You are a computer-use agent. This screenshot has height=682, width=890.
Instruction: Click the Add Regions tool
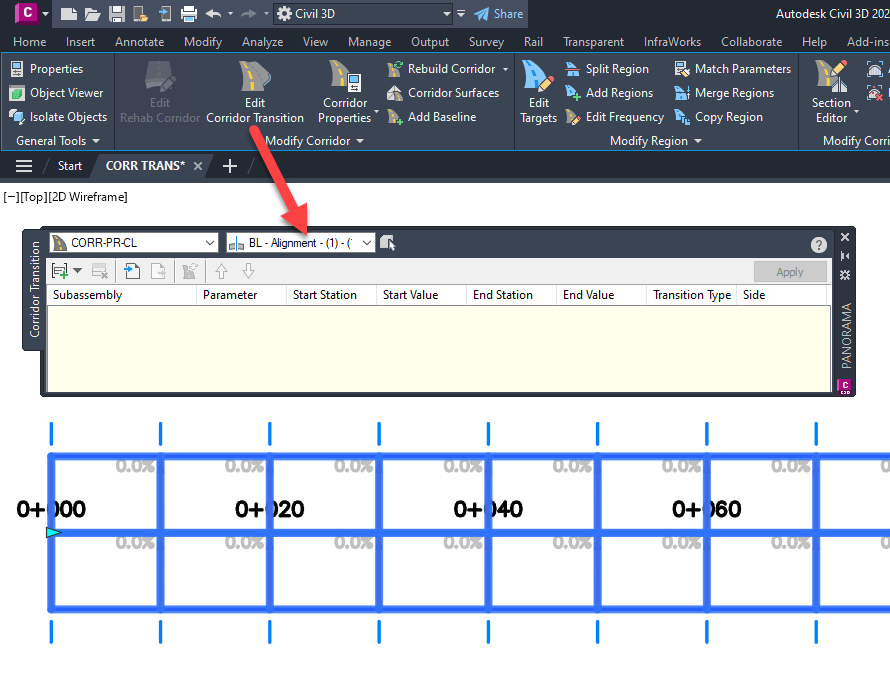pos(609,92)
